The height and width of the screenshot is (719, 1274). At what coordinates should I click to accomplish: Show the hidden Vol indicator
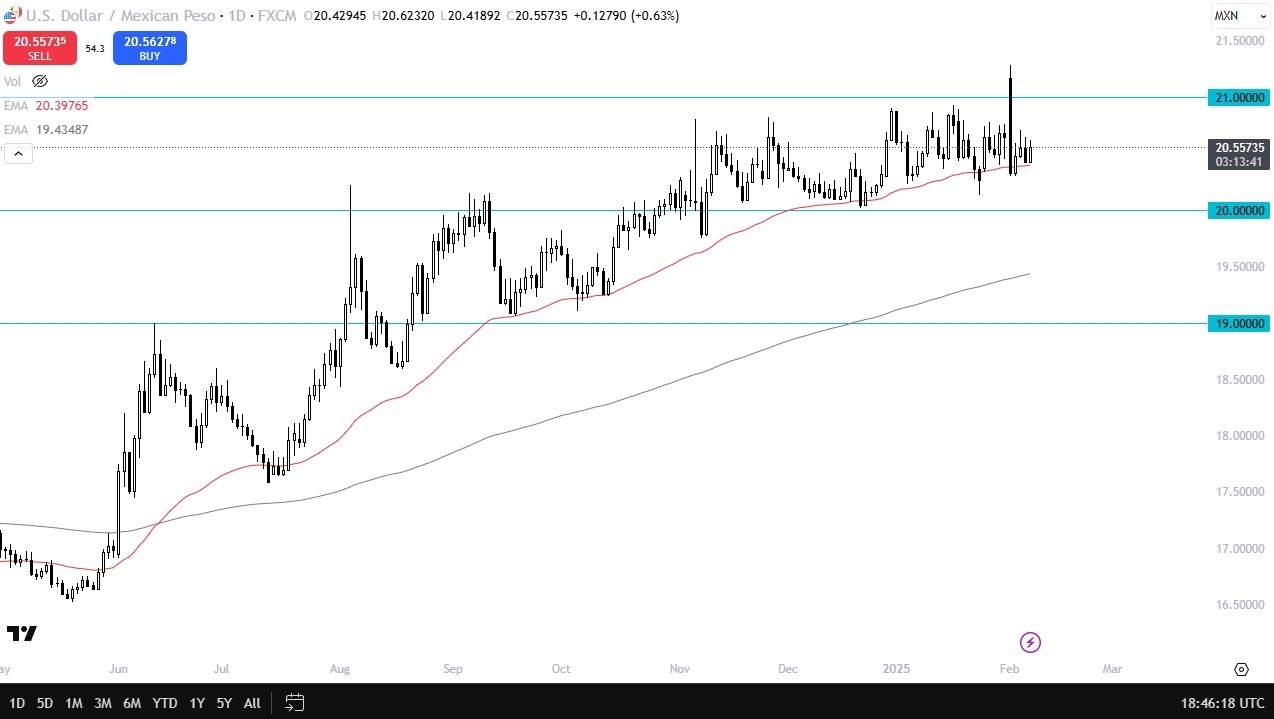point(40,81)
